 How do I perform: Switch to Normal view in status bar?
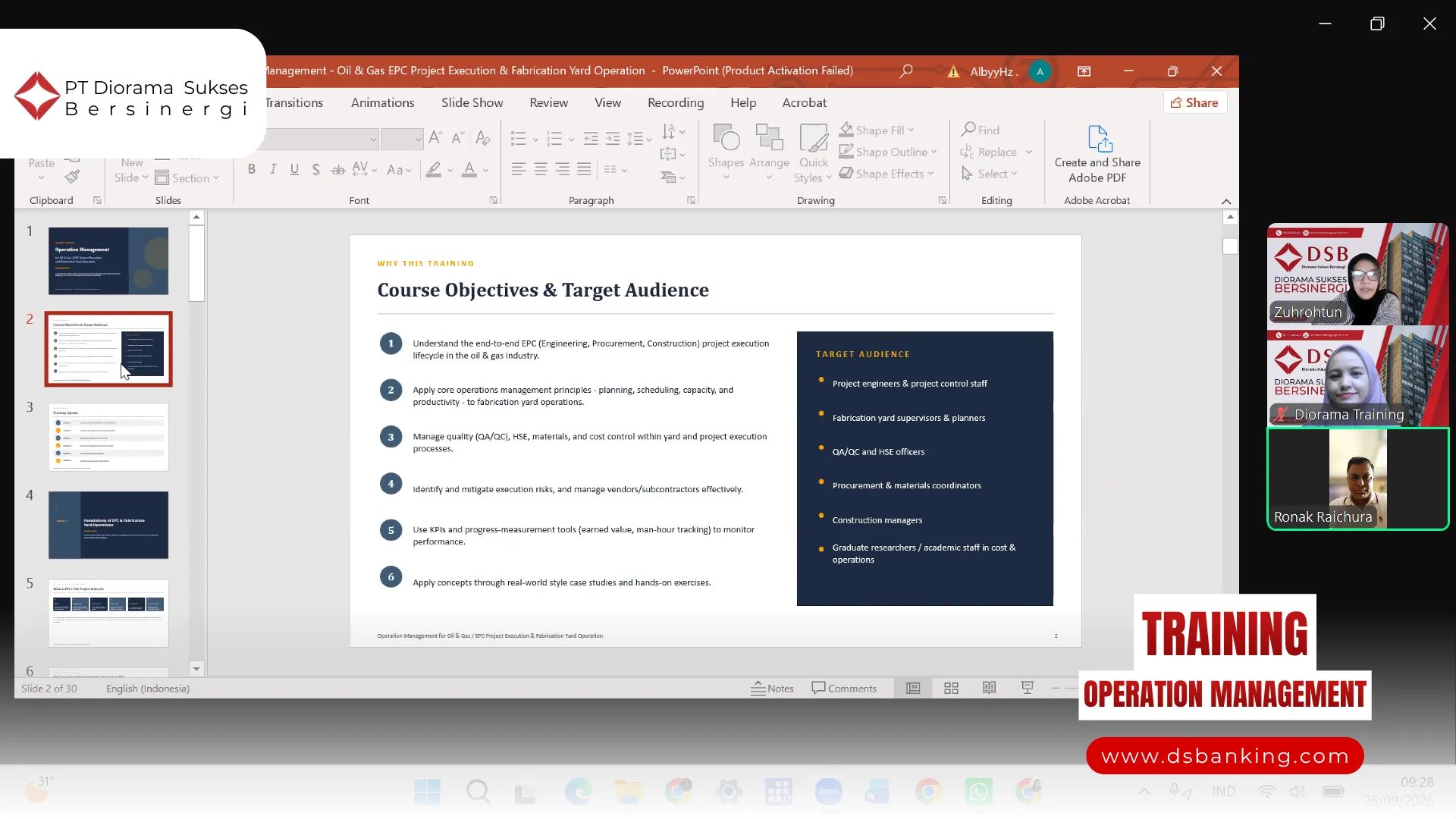tap(913, 688)
